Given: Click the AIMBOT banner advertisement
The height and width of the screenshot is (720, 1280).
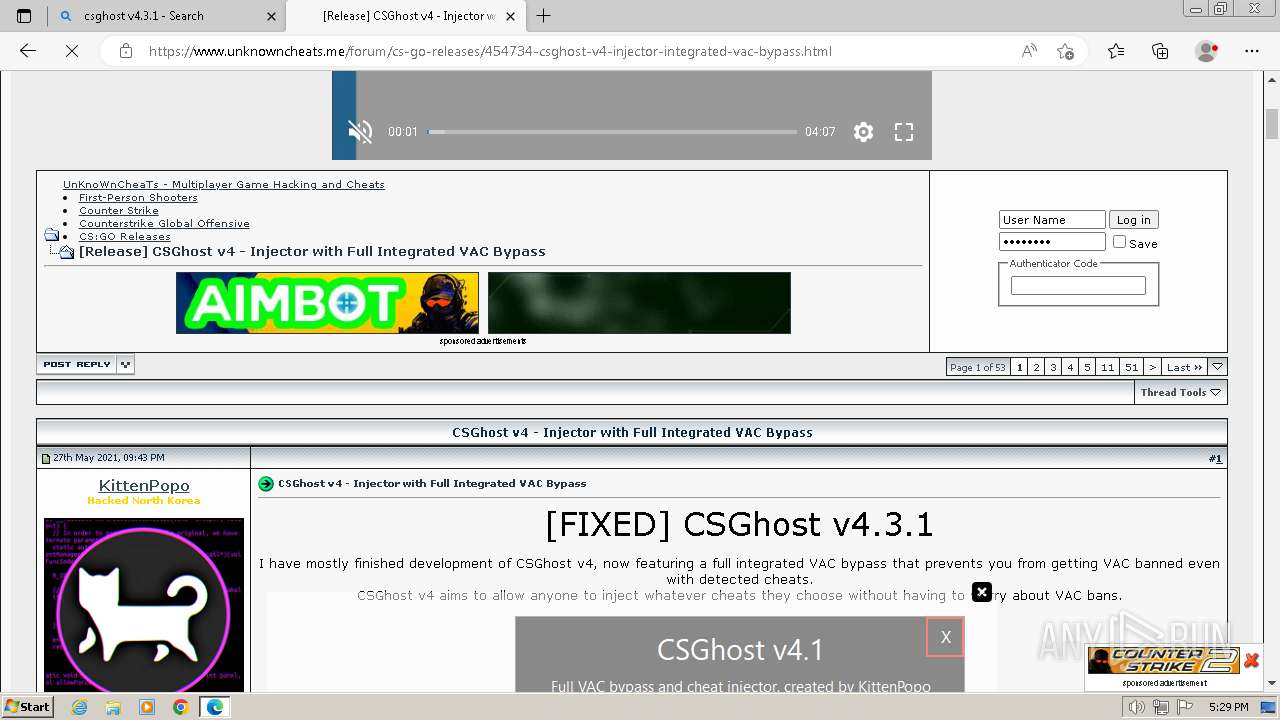Looking at the screenshot, I should pos(327,303).
